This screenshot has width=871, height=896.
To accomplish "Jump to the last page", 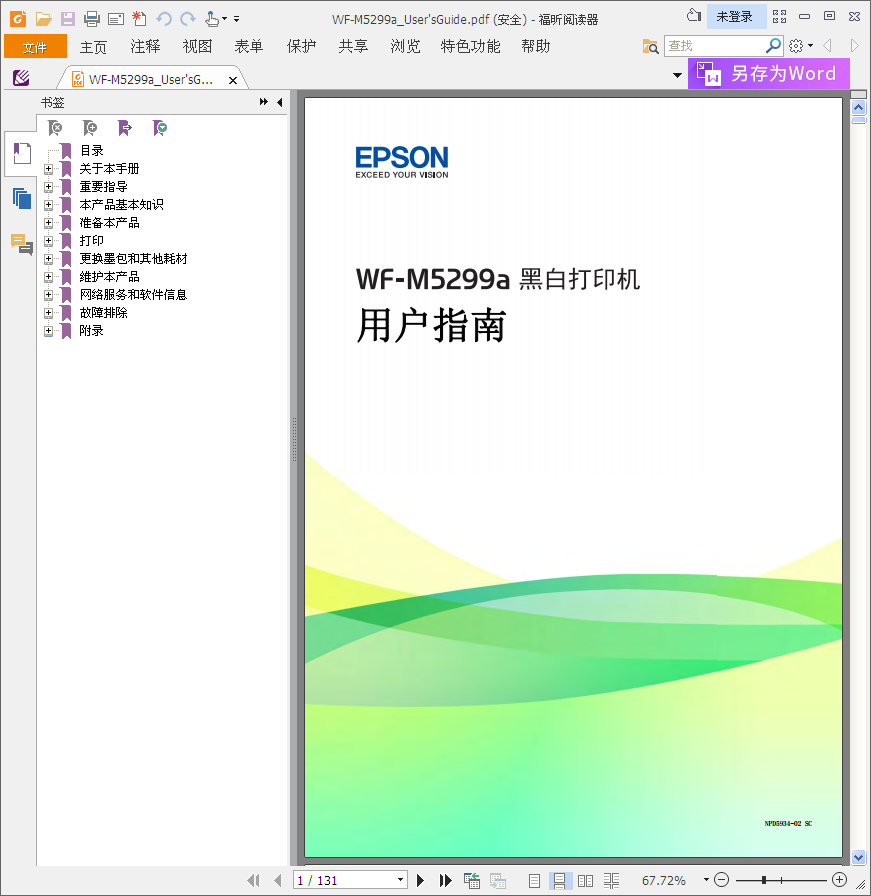I will click(446, 881).
